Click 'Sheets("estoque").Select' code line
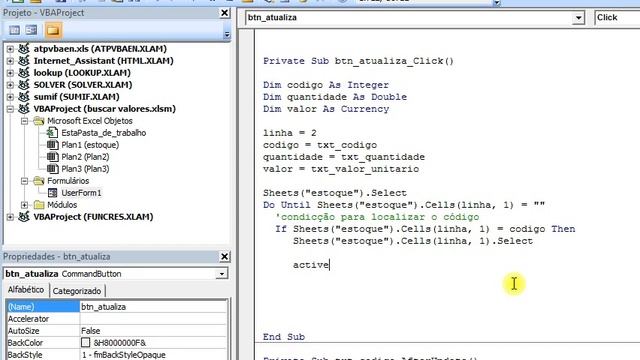The height and width of the screenshot is (360, 640). coord(335,193)
